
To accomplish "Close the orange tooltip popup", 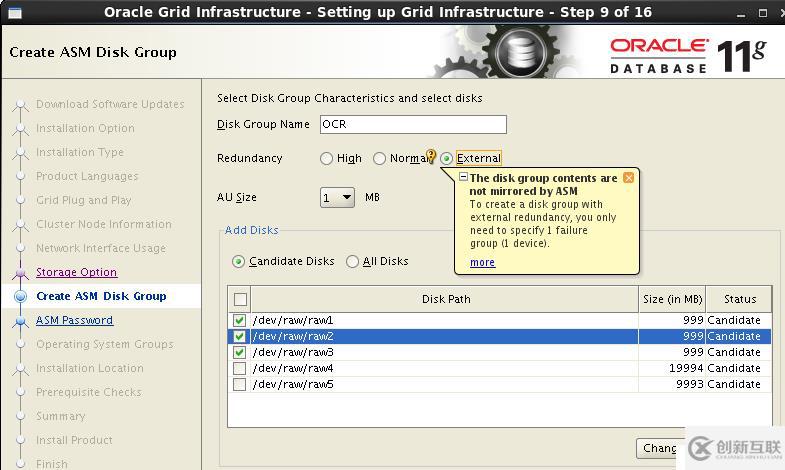I will pos(628,178).
